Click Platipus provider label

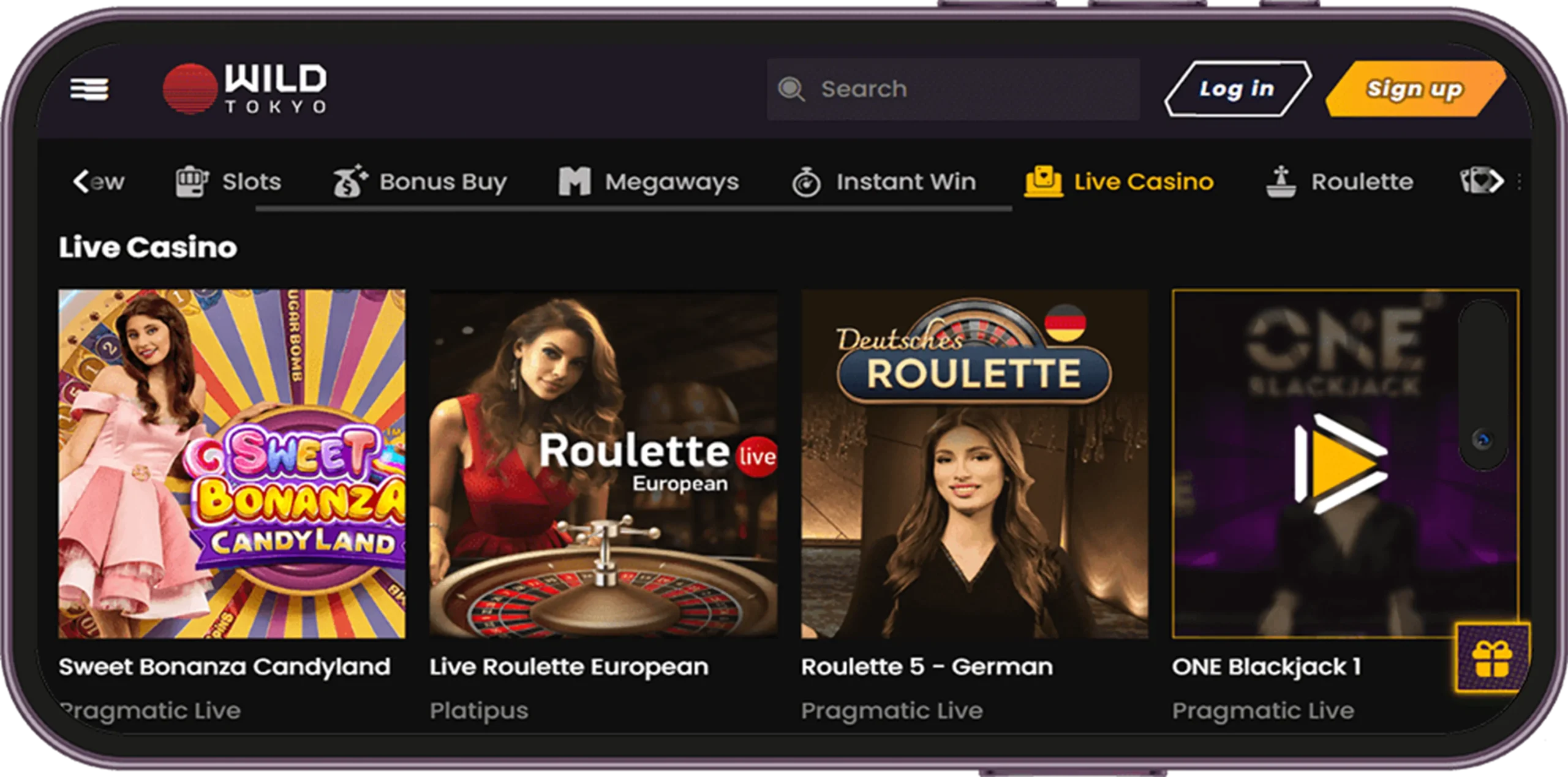[478, 711]
